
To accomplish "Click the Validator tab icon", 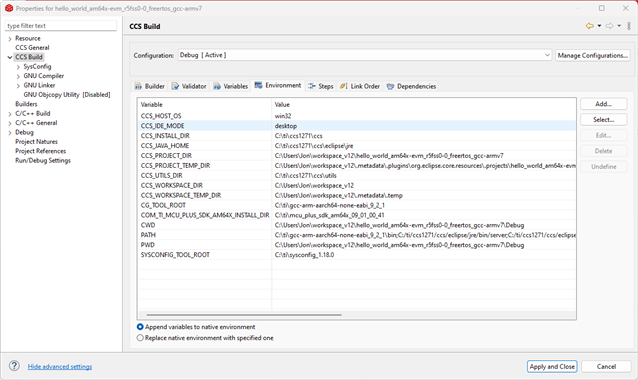I will click(175, 86).
